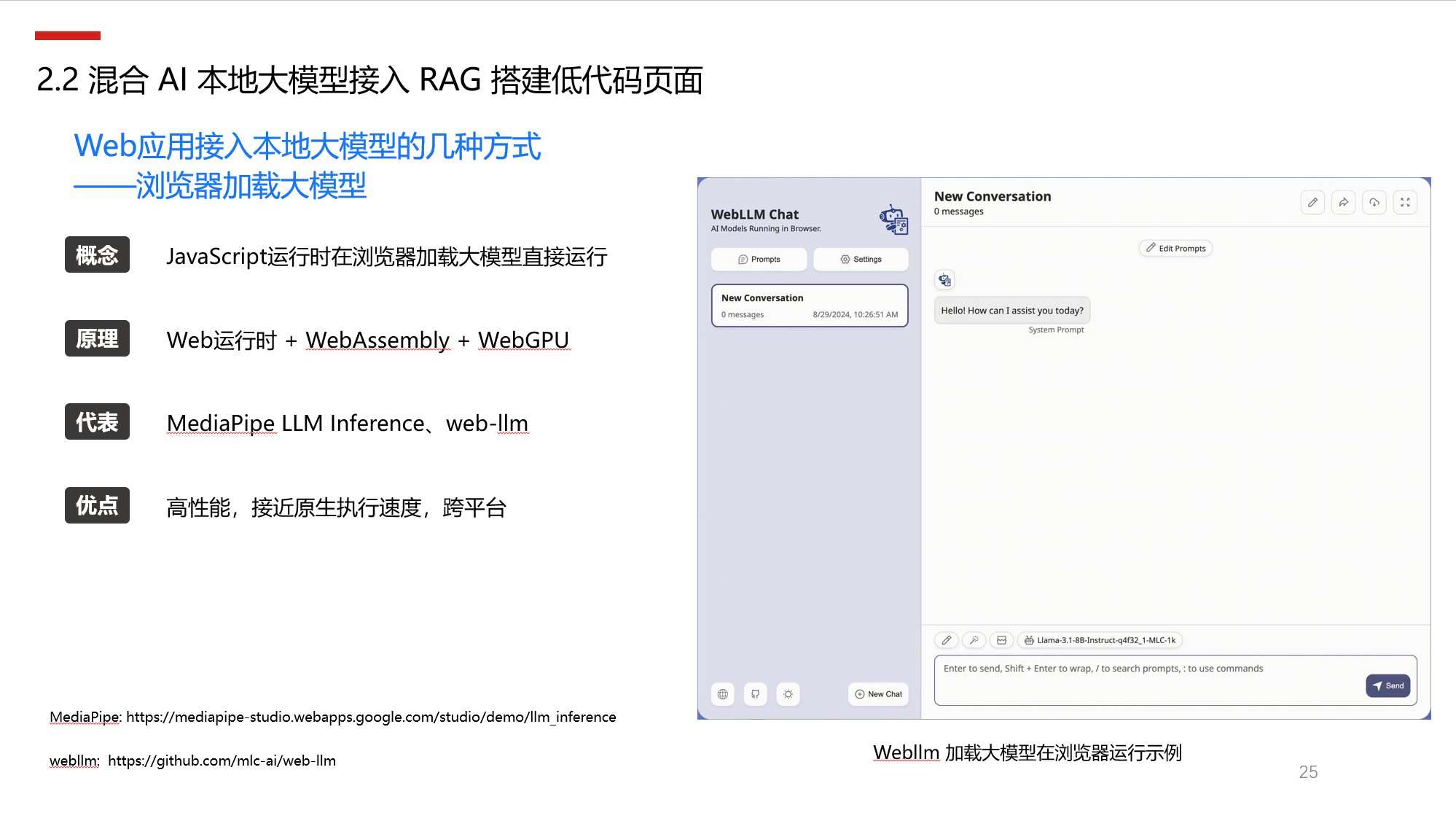The width and height of the screenshot is (1456, 821).
Task: Toggle light theme with the sun icon
Action: click(788, 694)
